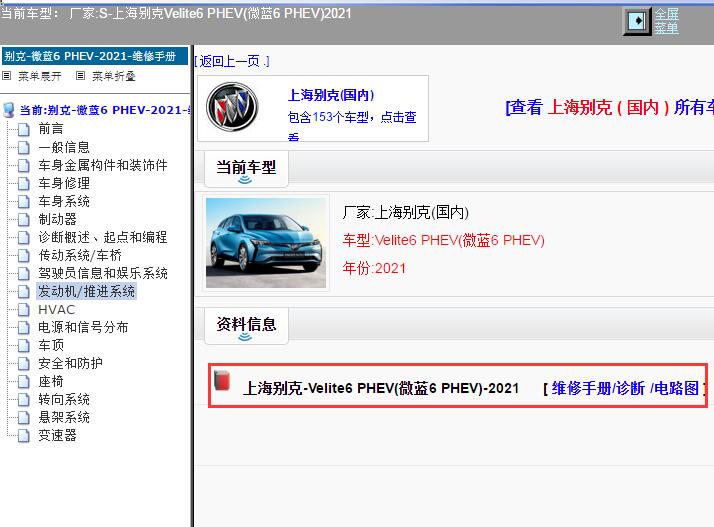Screen dimensions: 714x527
Task: Open the 车身系统 chapter
Action: 64,201
